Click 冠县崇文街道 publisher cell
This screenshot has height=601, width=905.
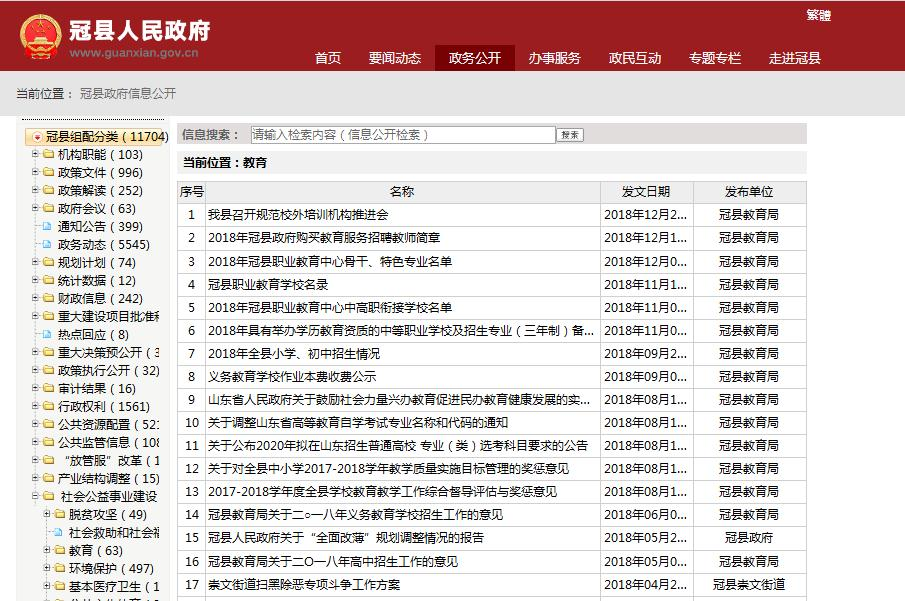[749, 585]
